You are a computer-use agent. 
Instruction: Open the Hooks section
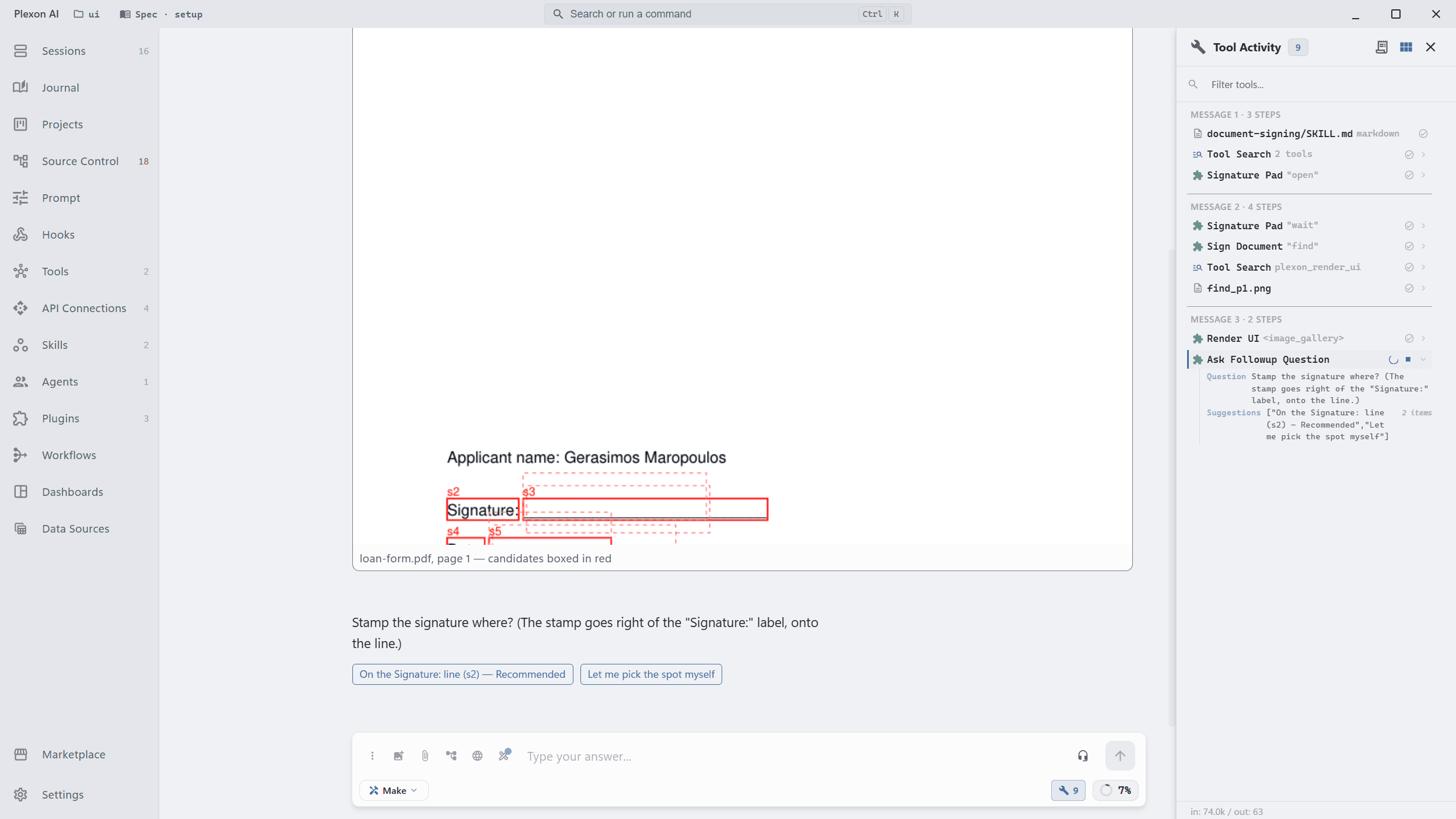(x=79, y=235)
